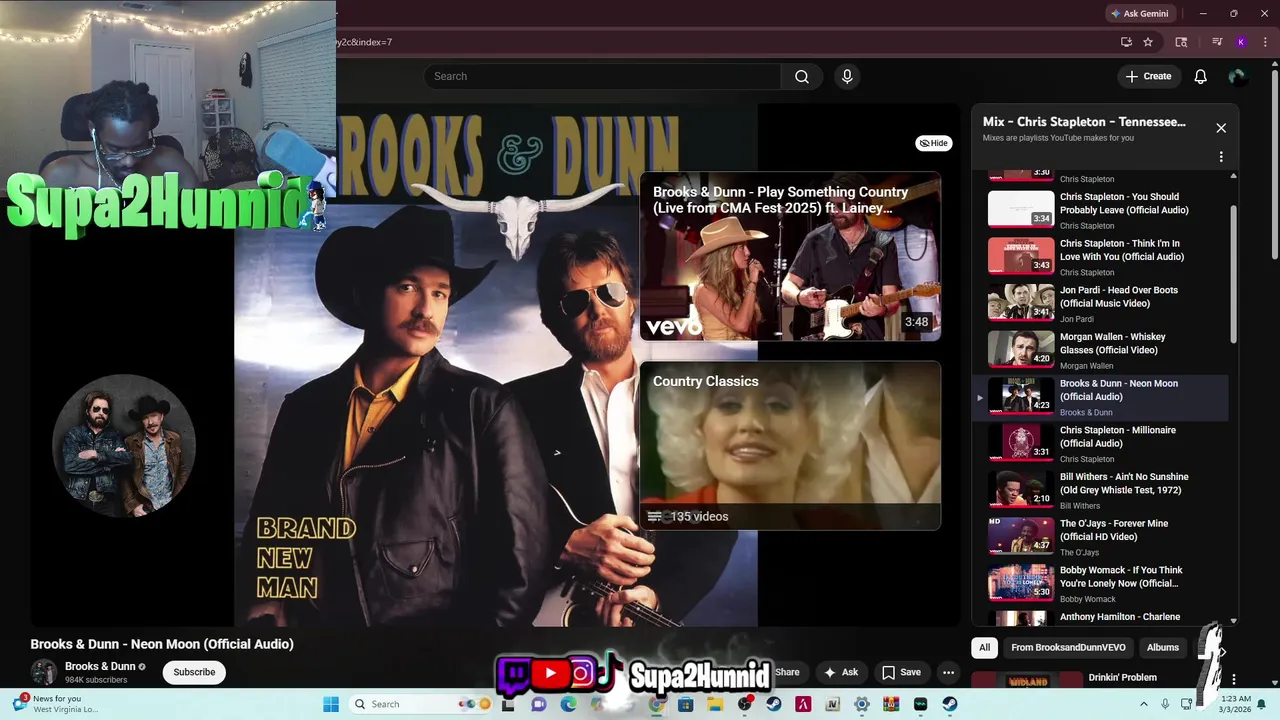Open Microsoft Store taskbar icon
1280x720 pixels.
click(685, 704)
